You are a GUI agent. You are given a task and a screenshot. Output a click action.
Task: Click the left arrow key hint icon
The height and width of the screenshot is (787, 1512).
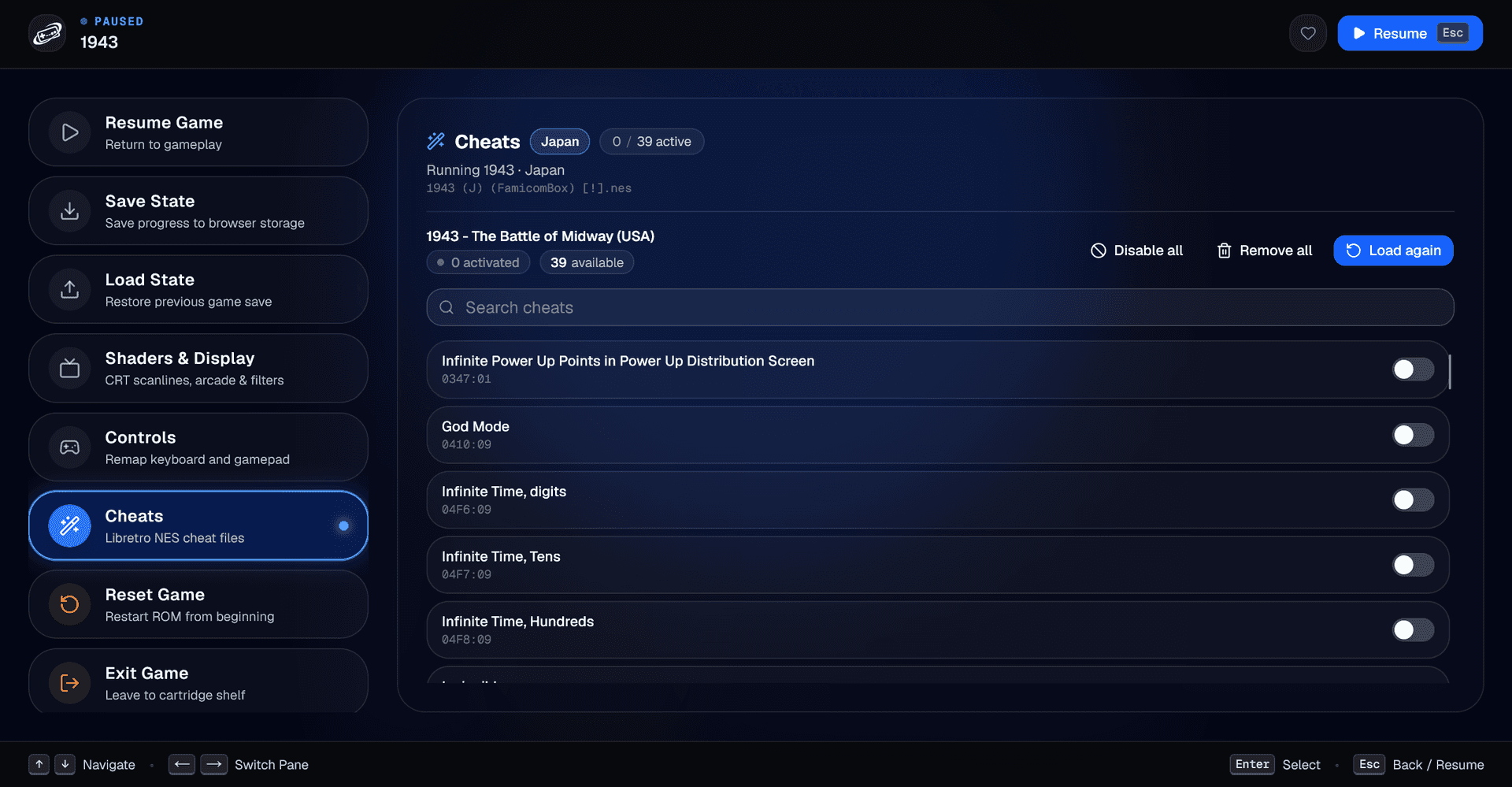coord(182,764)
